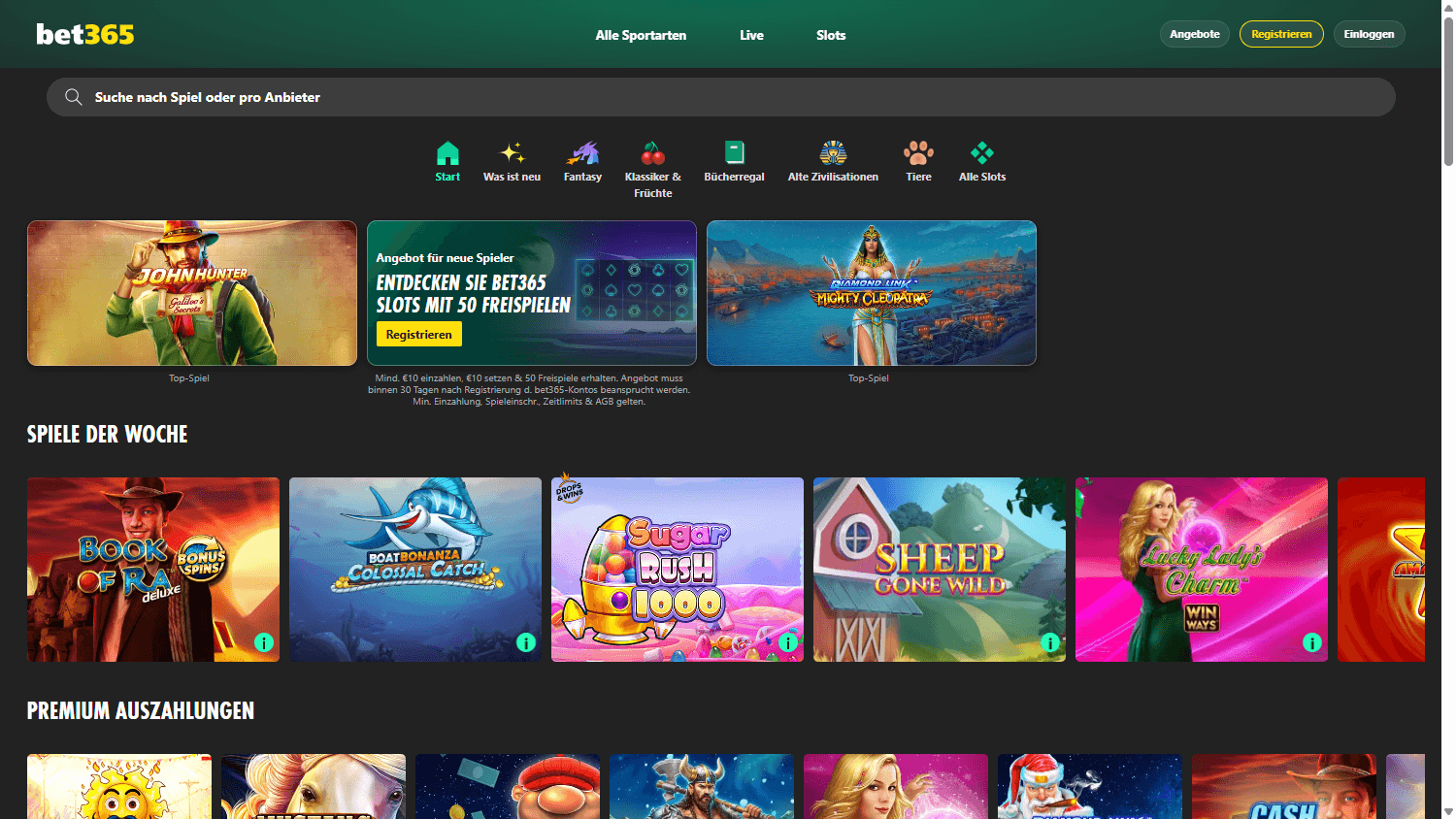Open the Cash cowboy game thumbnail
This screenshot has height=819, width=1456.
pos(1284,787)
